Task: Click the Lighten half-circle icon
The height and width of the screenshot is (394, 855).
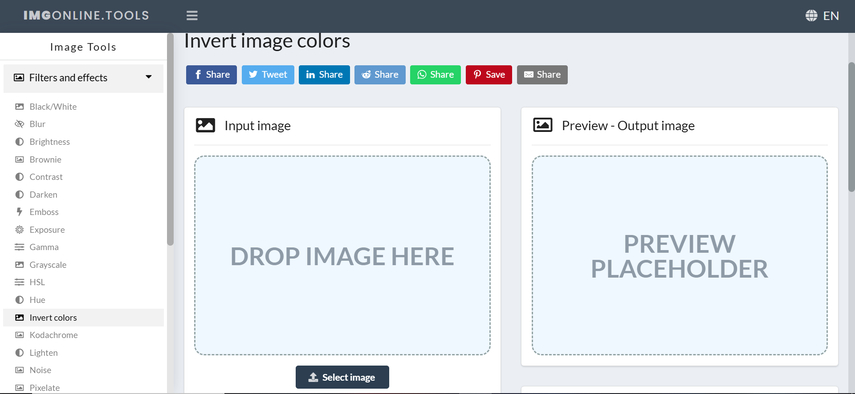Action: [19, 353]
